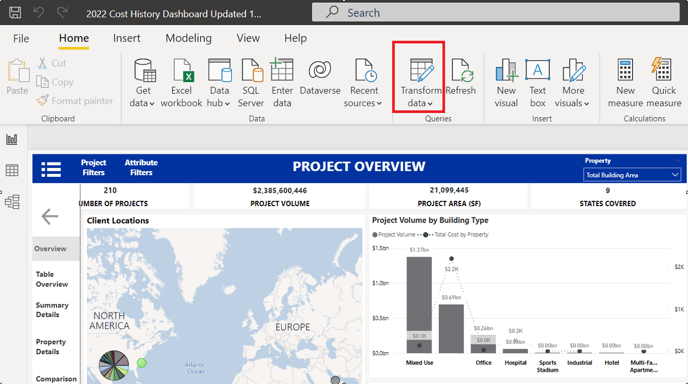Click the Attribute Filters button
The image size is (688, 384).
click(x=141, y=168)
